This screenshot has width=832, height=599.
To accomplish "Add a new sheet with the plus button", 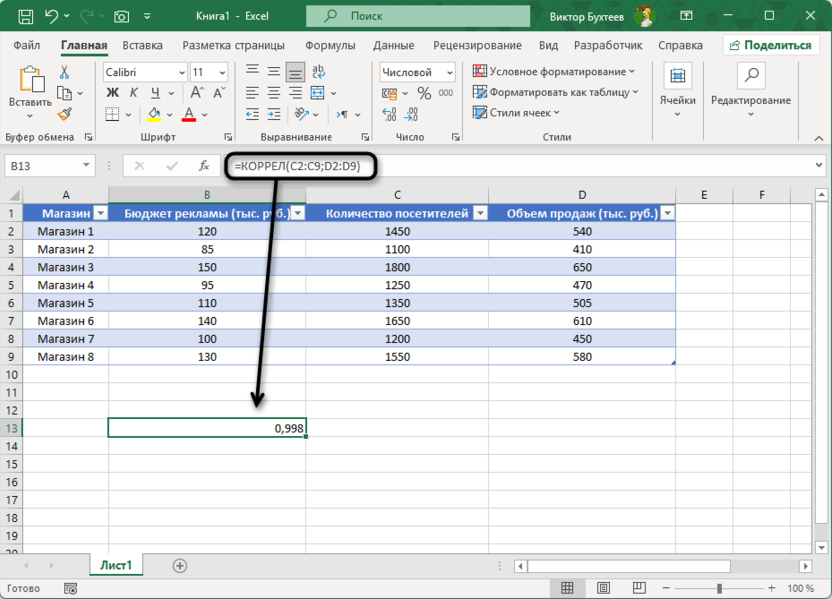I will click(x=180, y=566).
